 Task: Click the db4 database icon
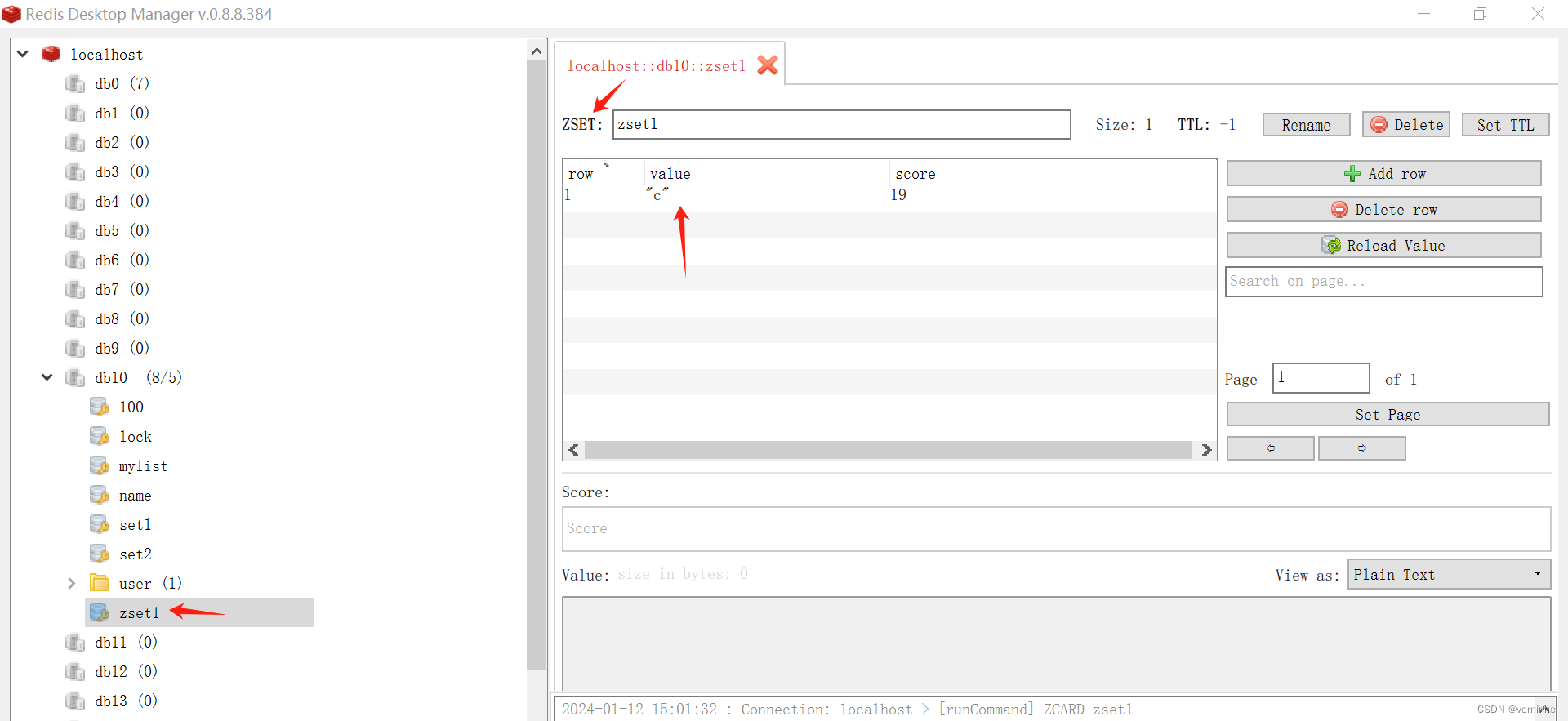pyautogui.click(x=75, y=201)
